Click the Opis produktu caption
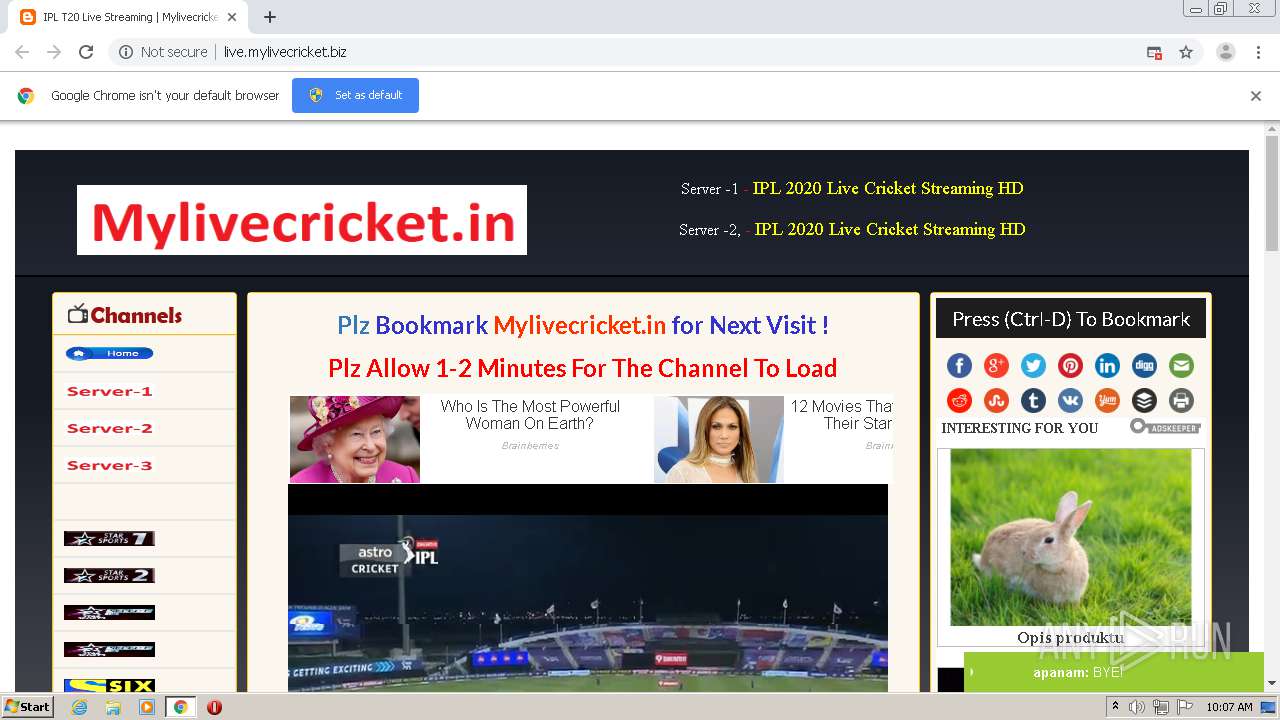Viewport: 1280px width, 720px height. (x=1070, y=638)
